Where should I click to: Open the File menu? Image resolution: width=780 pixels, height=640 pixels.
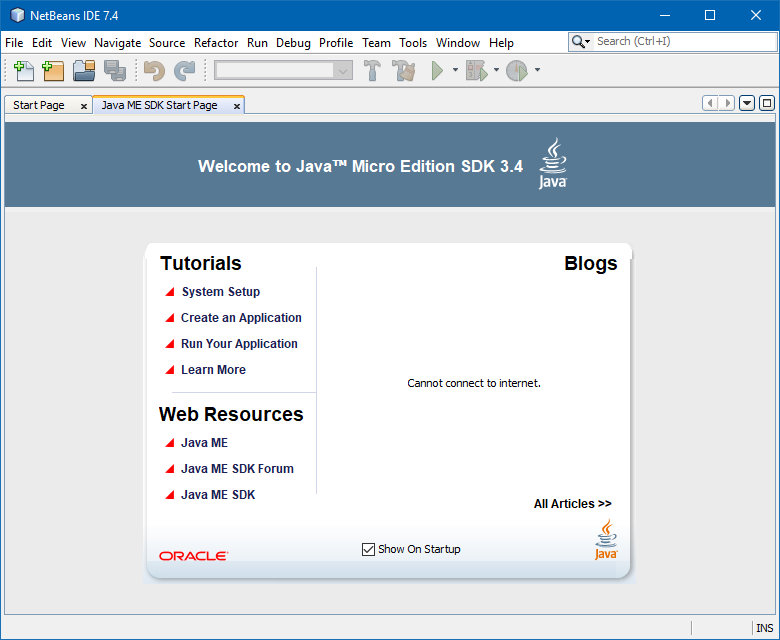(x=14, y=43)
